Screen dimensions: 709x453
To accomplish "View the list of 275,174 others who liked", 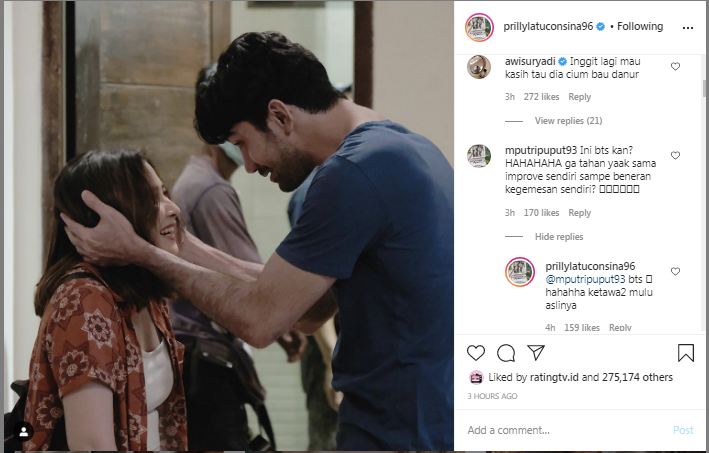I will 637,377.
